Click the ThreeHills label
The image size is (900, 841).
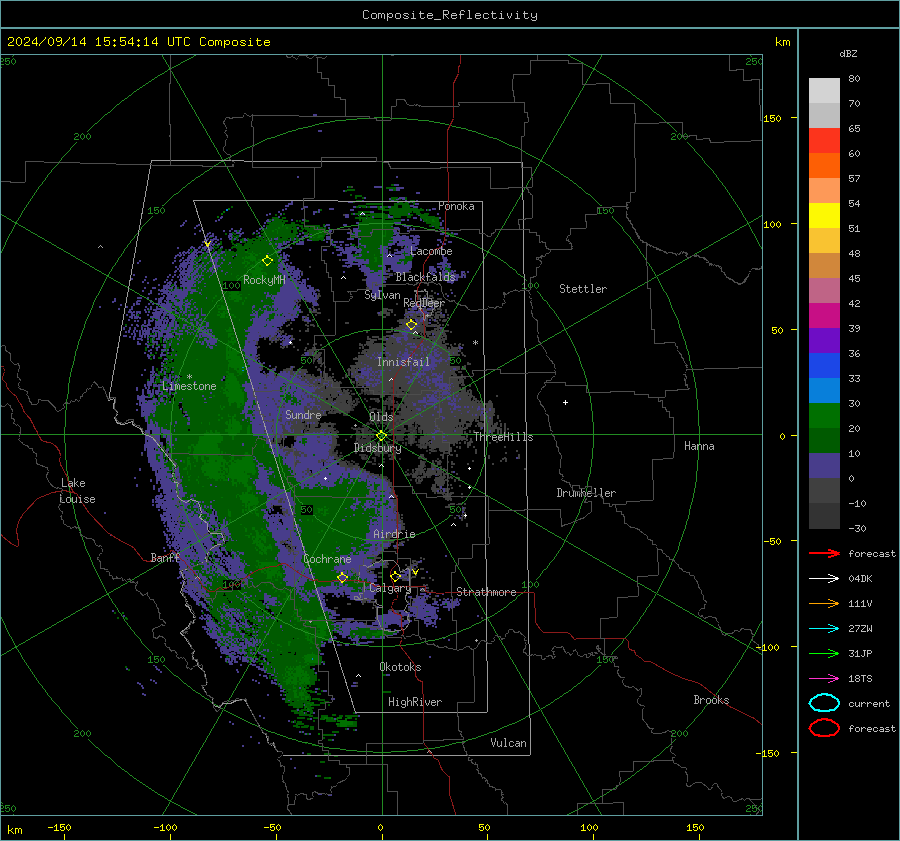(x=503, y=437)
